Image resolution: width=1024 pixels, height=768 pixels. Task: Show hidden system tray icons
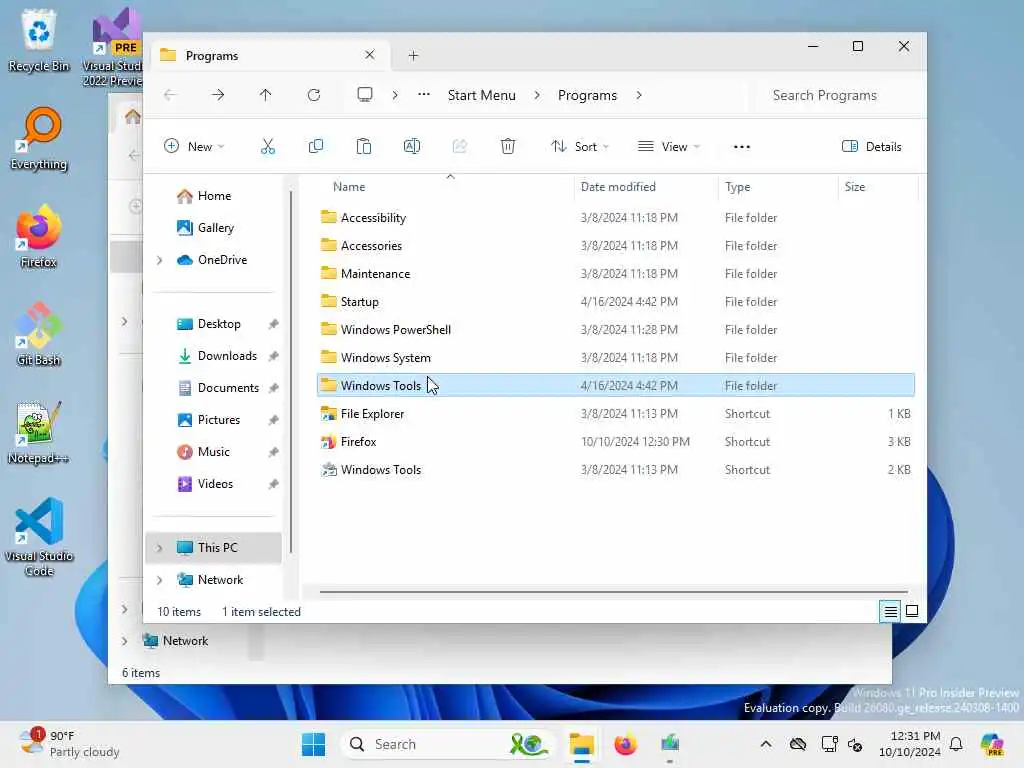tap(766, 744)
